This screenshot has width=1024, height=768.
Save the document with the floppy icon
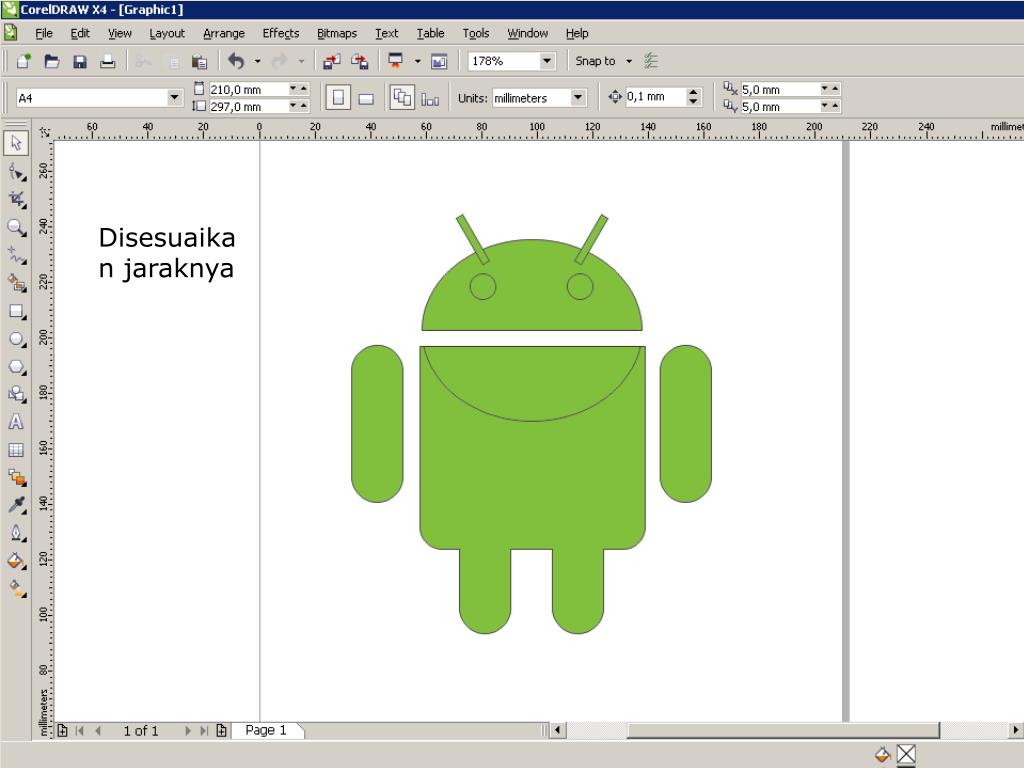point(80,61)
